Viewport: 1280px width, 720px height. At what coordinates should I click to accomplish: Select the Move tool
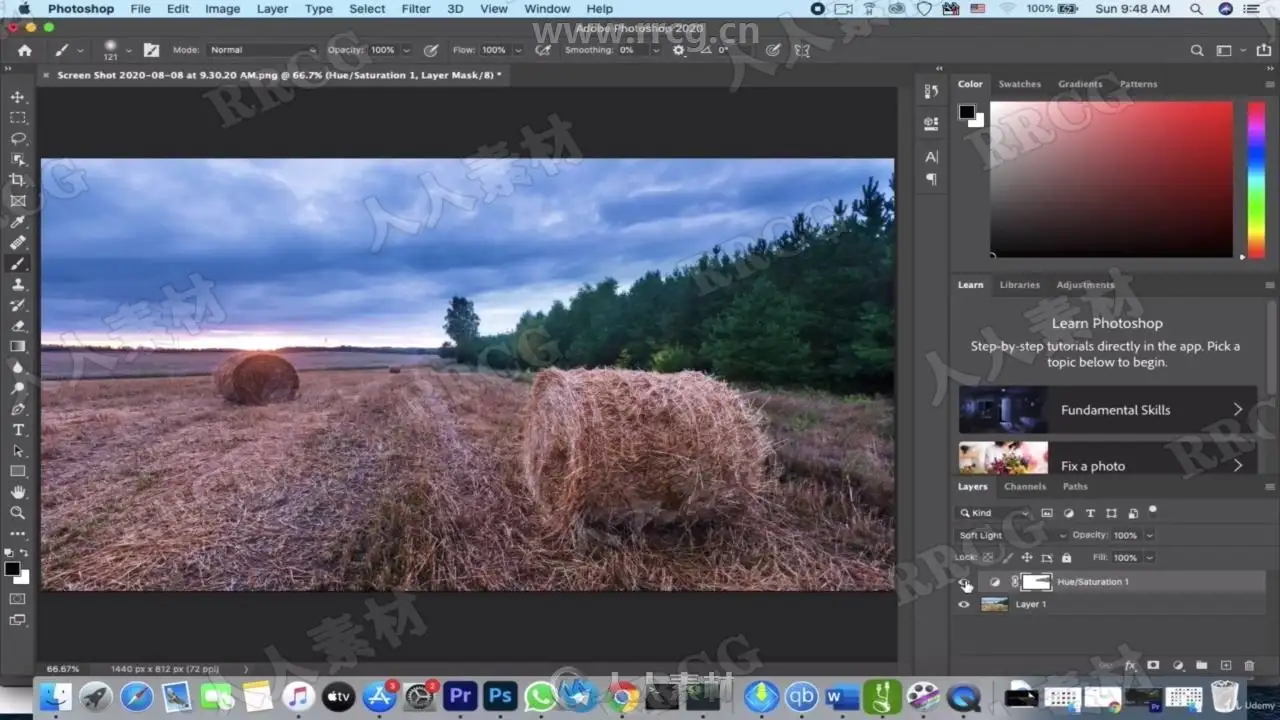(x=18, y=97)
